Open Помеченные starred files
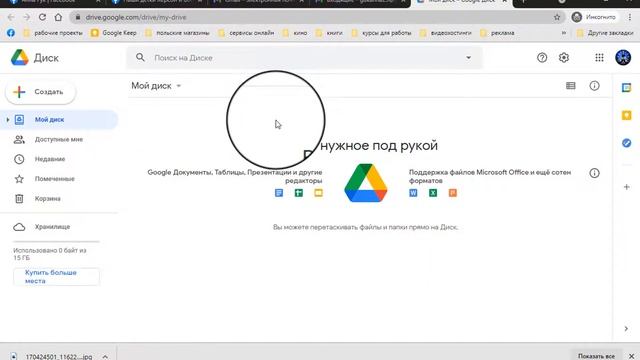The width and height of the screenshot is (640, 360). [x=54, y=179]
